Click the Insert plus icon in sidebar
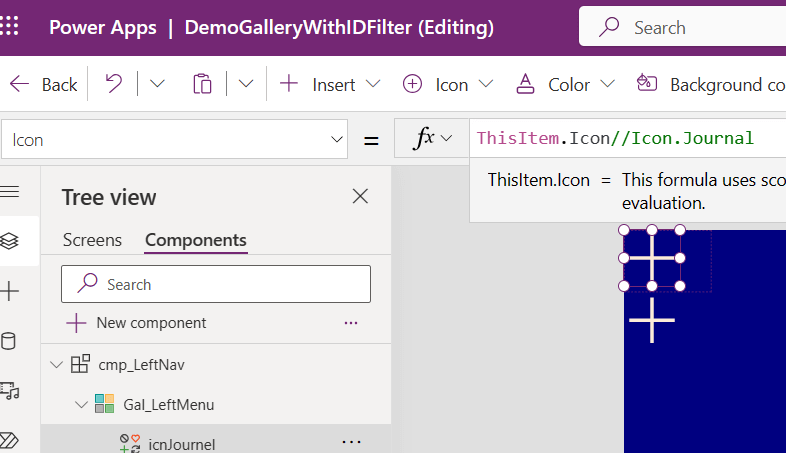The height and width of the screenshot is (453, 786). tap(10, 291)
